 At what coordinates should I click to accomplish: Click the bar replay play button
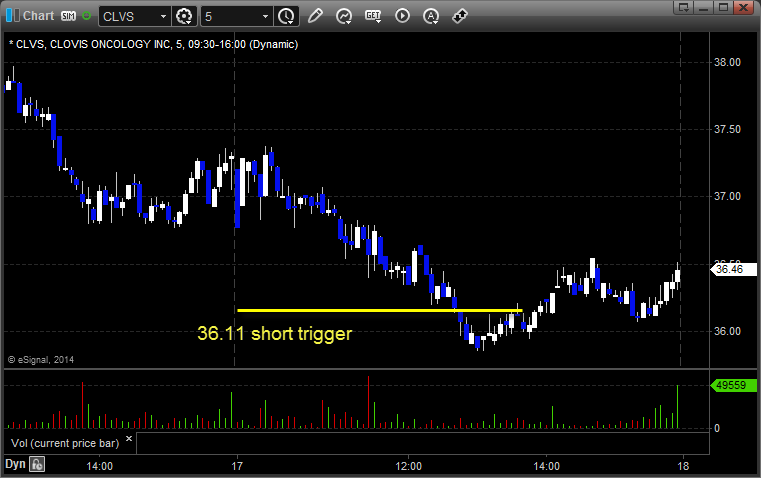point(402,16)
